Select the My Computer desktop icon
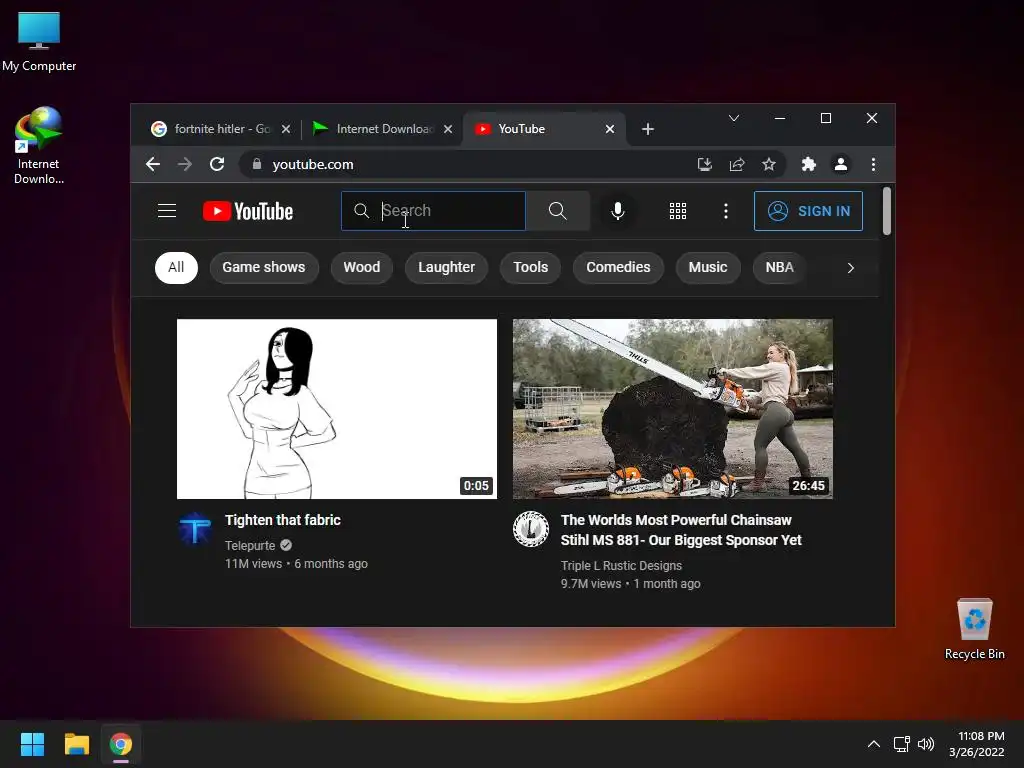 click(39, 42)
